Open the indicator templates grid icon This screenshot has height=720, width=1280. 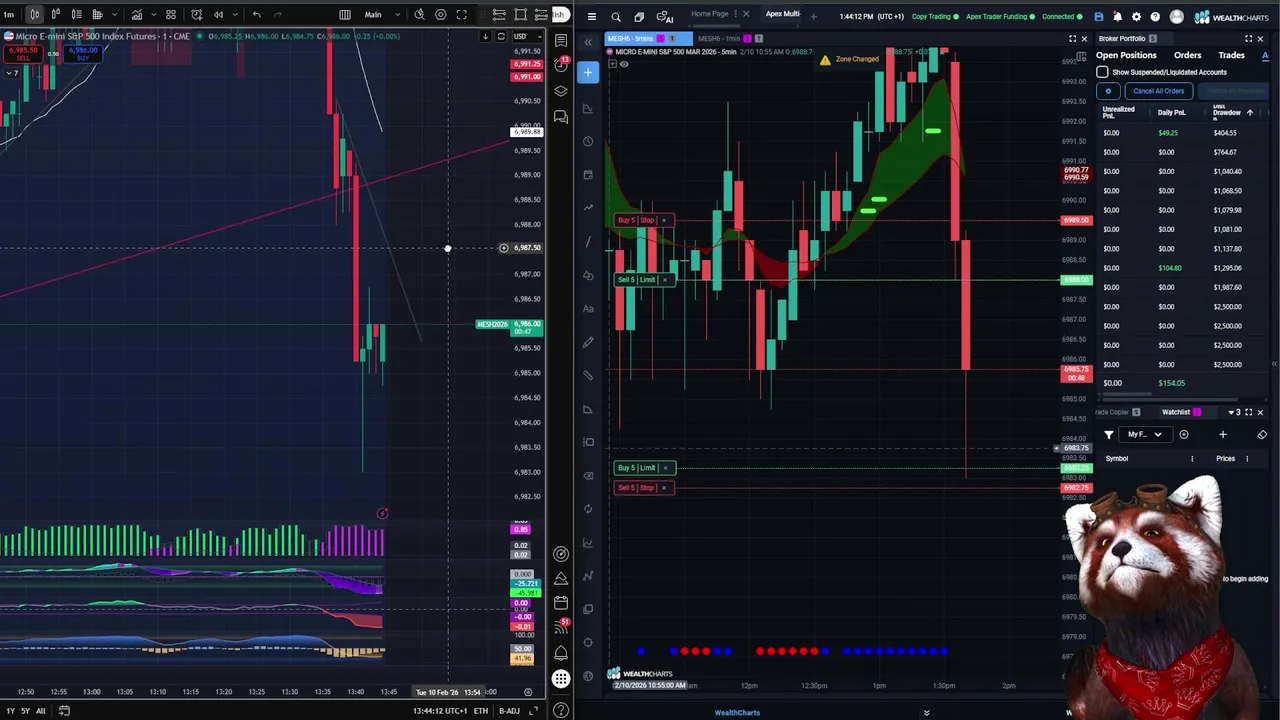(x=171, y=14)
